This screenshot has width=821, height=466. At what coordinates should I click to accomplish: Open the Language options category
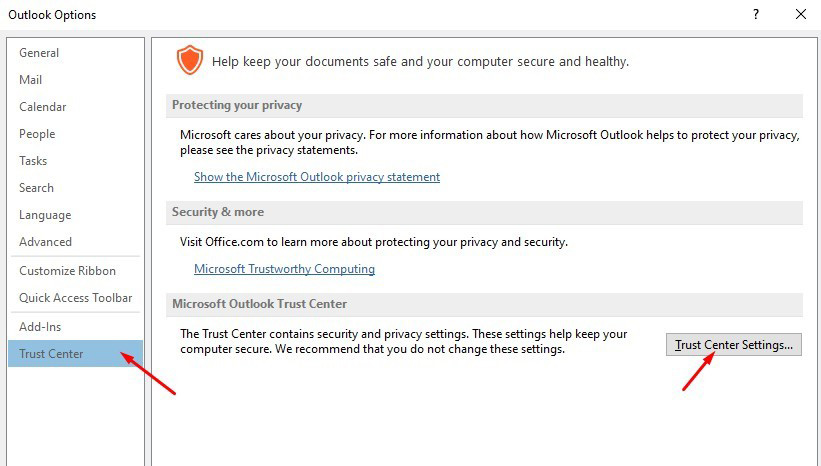[x=45, y=215]
